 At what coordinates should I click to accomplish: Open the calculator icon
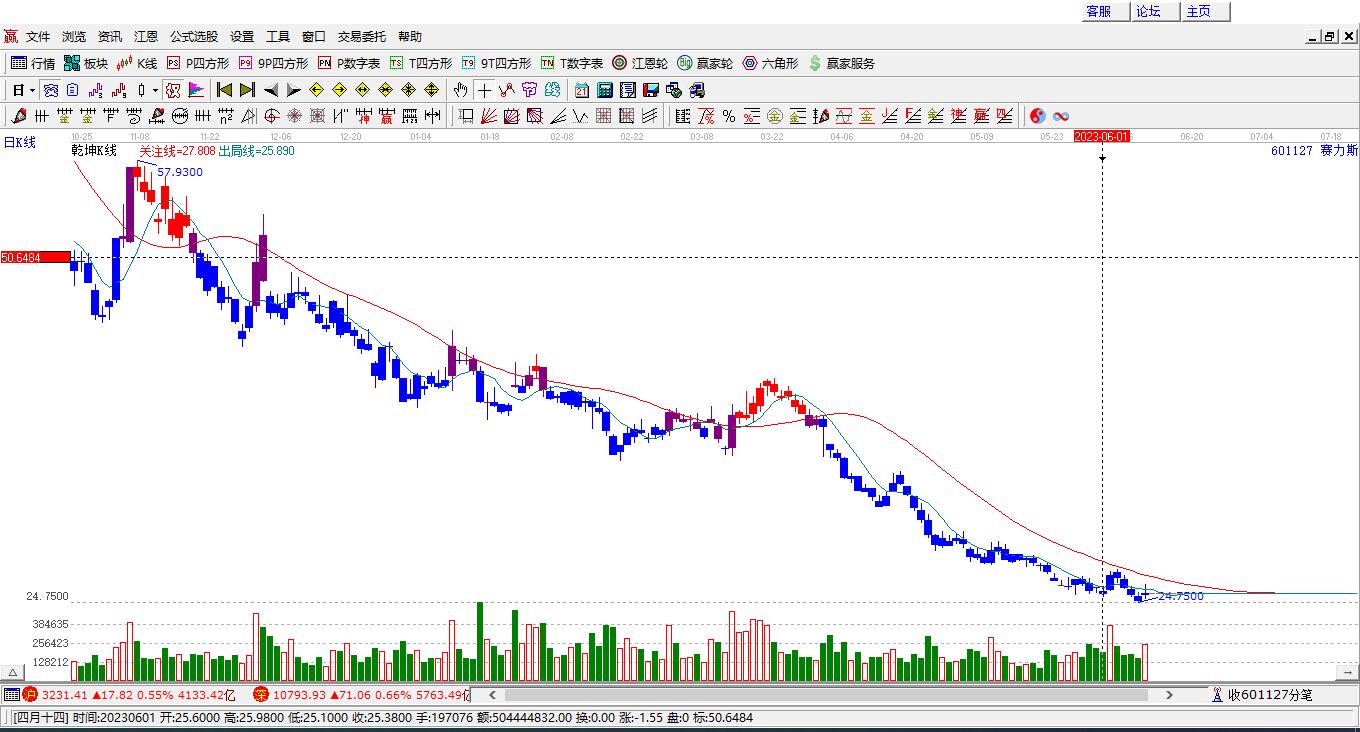click(x=605, y=90)
